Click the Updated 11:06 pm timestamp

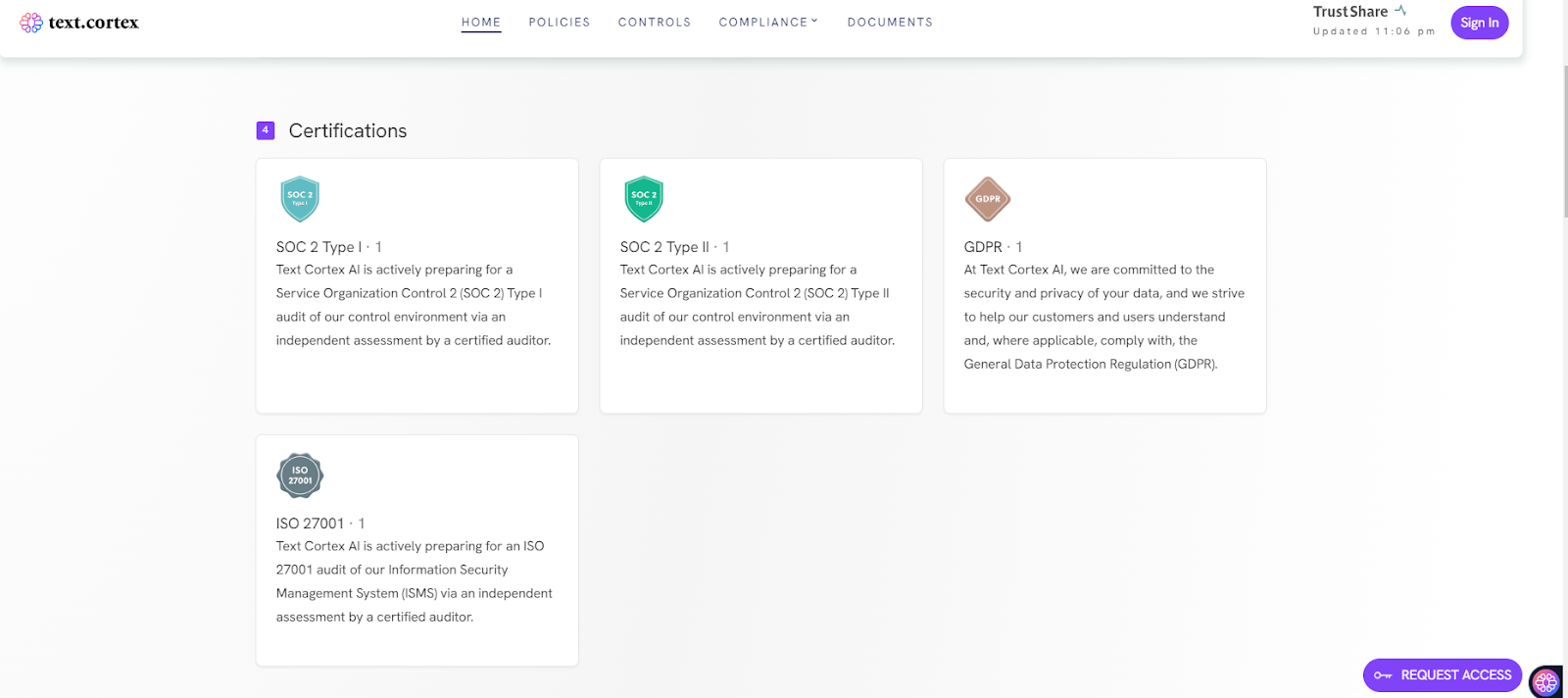click(x=1374, y=31)
